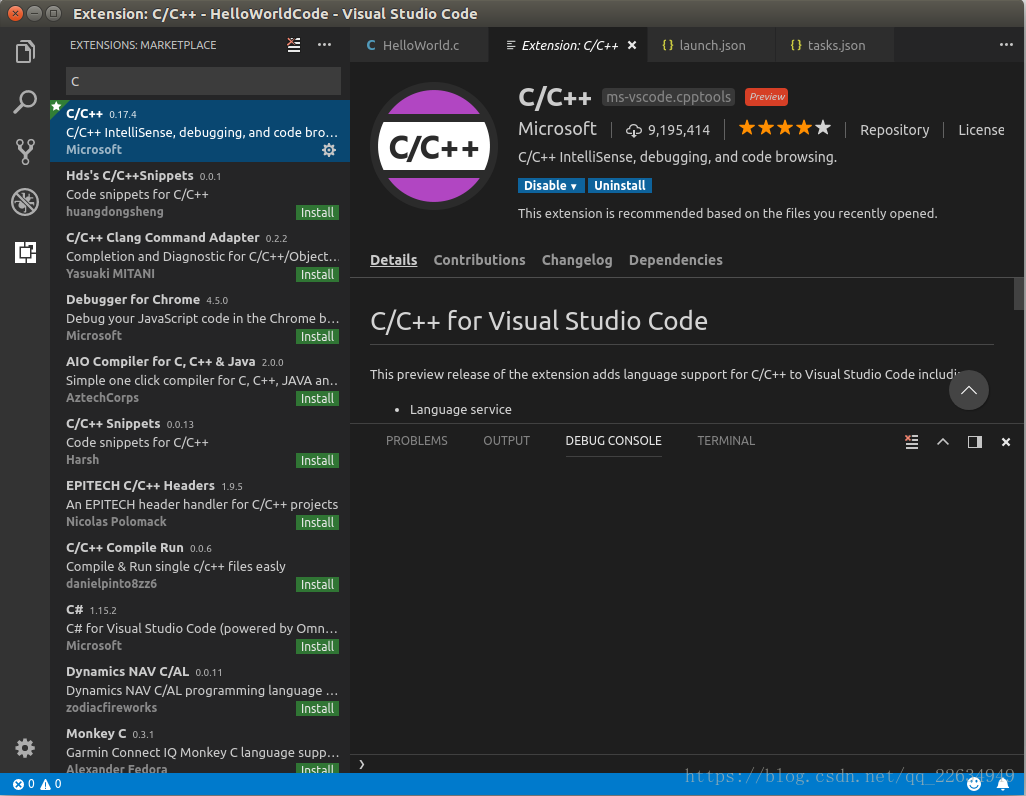Install EPITECH C/C++ Headers extension
The image size is (1026, 796).
click(317, 522)
